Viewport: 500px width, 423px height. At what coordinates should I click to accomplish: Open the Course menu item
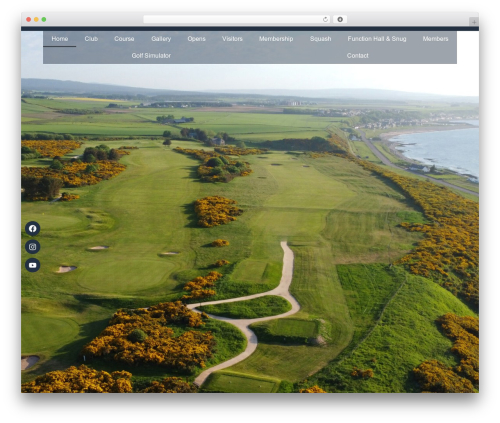tap(124, 39)
